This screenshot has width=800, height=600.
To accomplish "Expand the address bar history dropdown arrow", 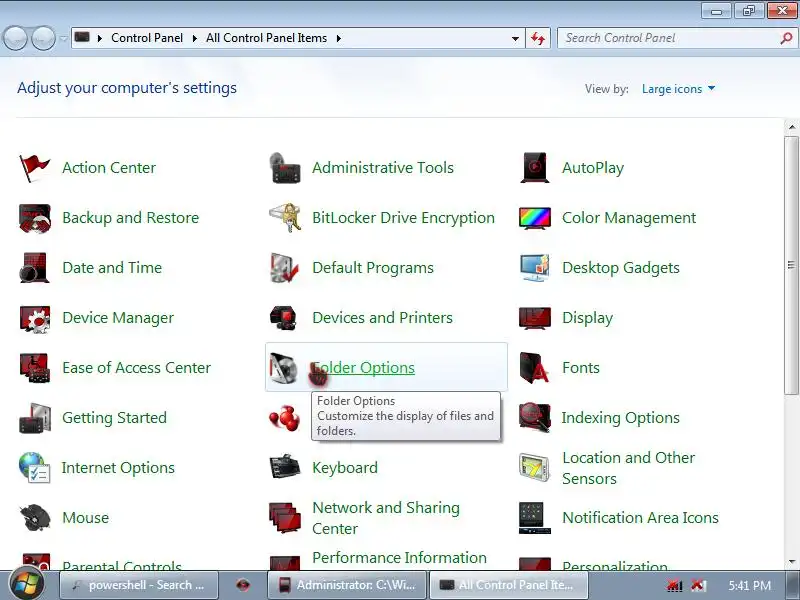I will (515, 38).
